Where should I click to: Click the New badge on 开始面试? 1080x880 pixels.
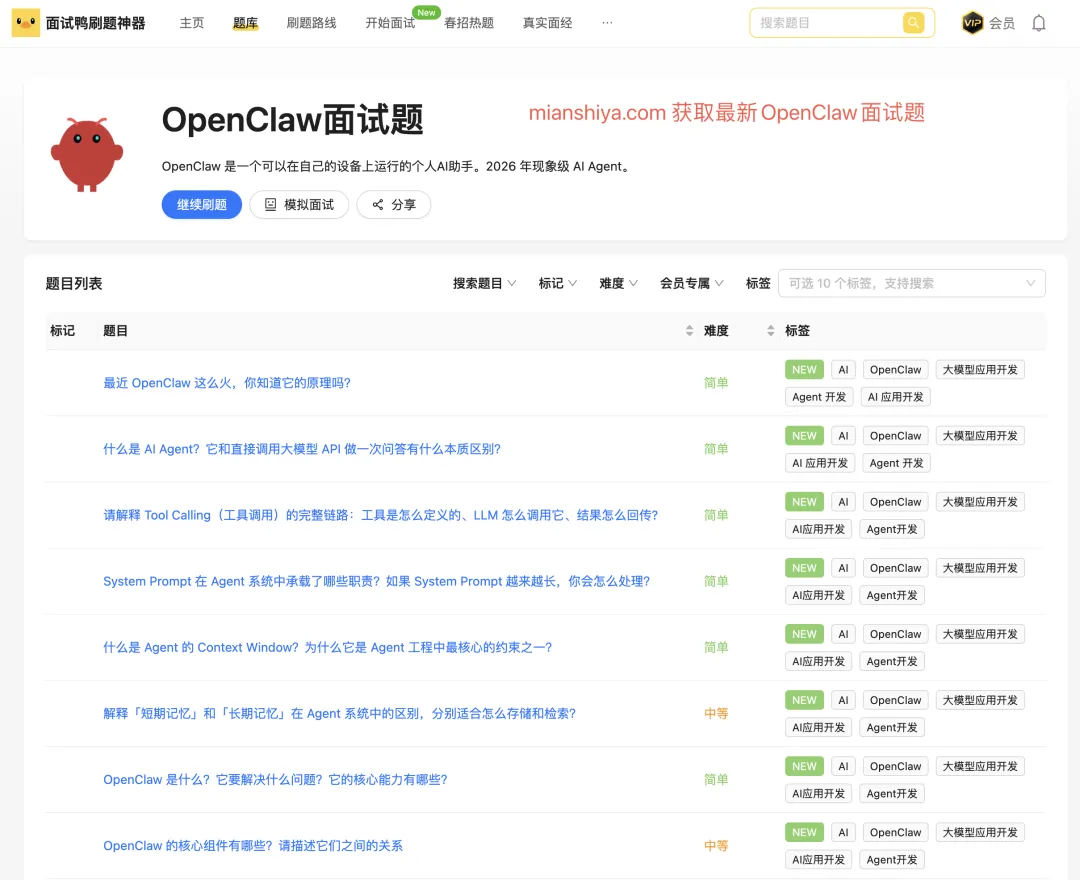tap(426, 12)
